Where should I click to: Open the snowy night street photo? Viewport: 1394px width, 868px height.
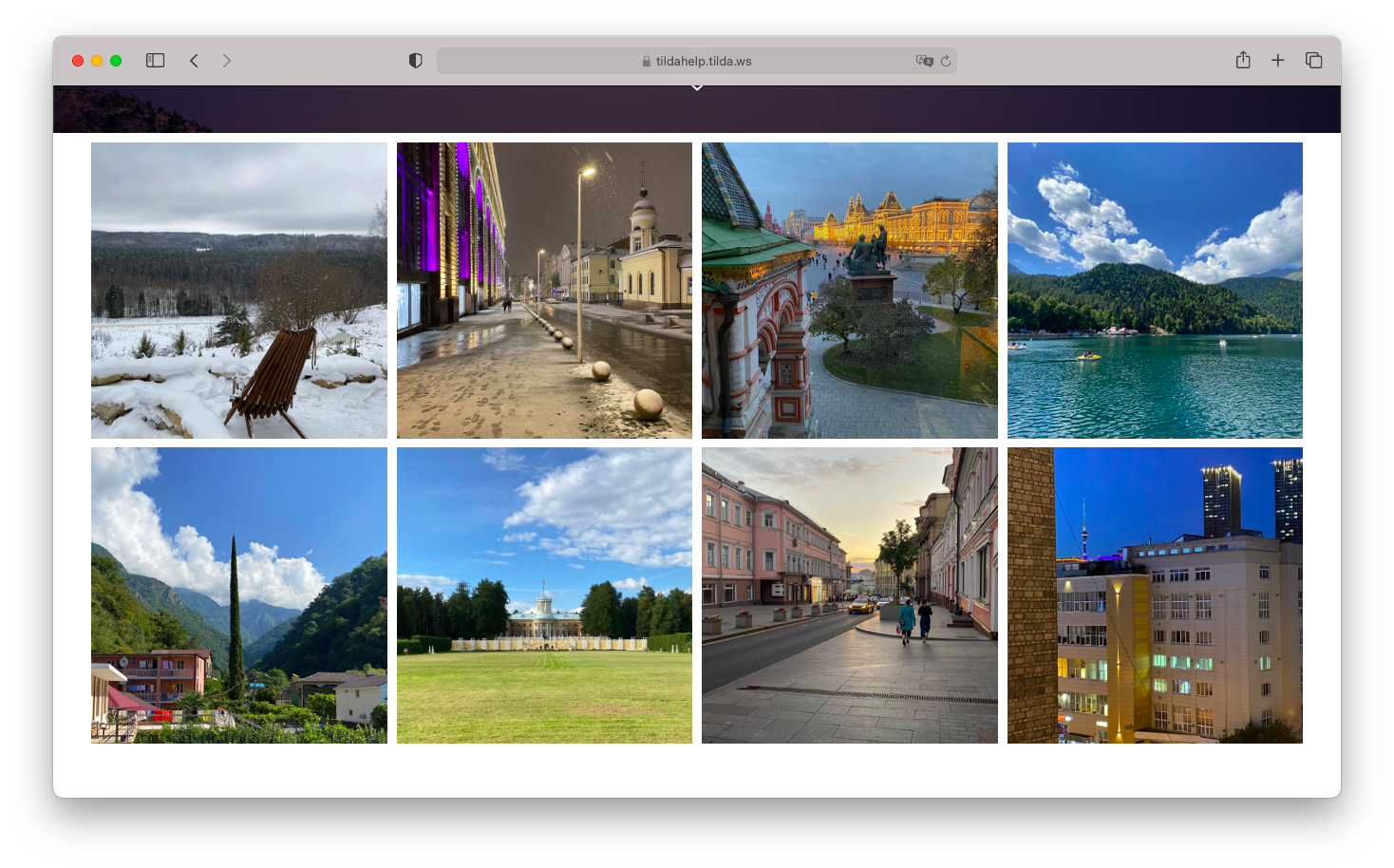(544, 291)
